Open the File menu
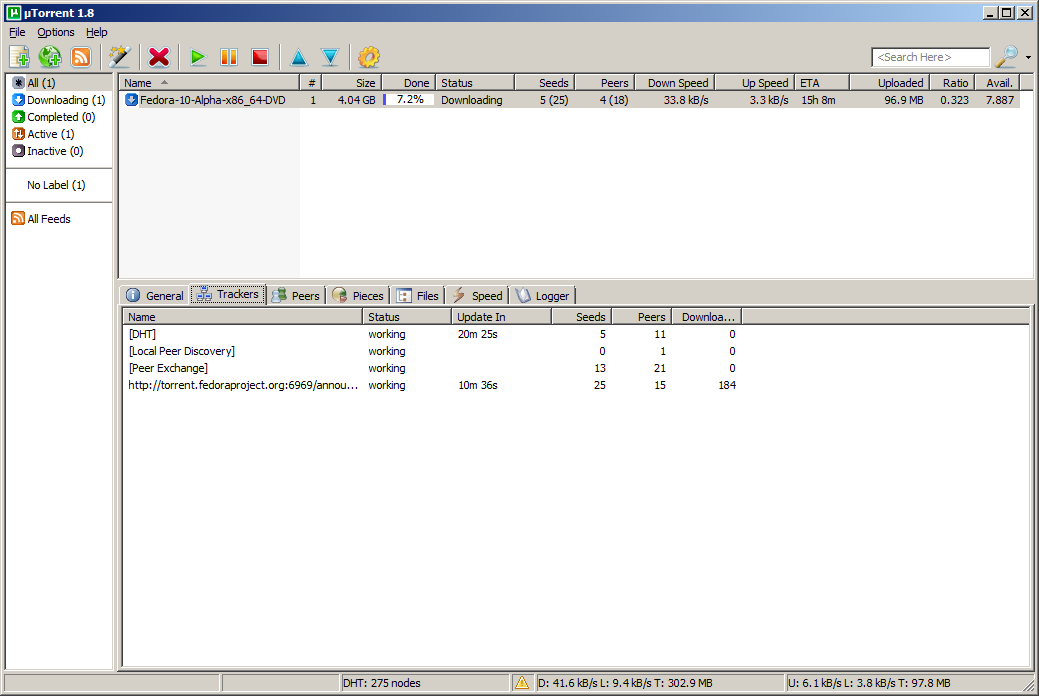This screenshot has width=1039, height=696. coord(17,32)
